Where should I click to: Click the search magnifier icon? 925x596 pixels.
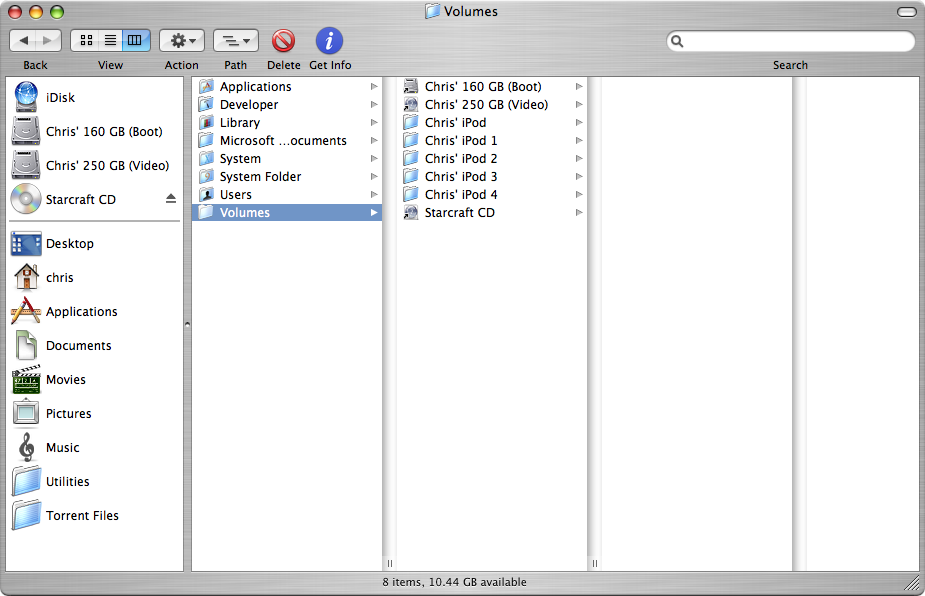[677, 41]
